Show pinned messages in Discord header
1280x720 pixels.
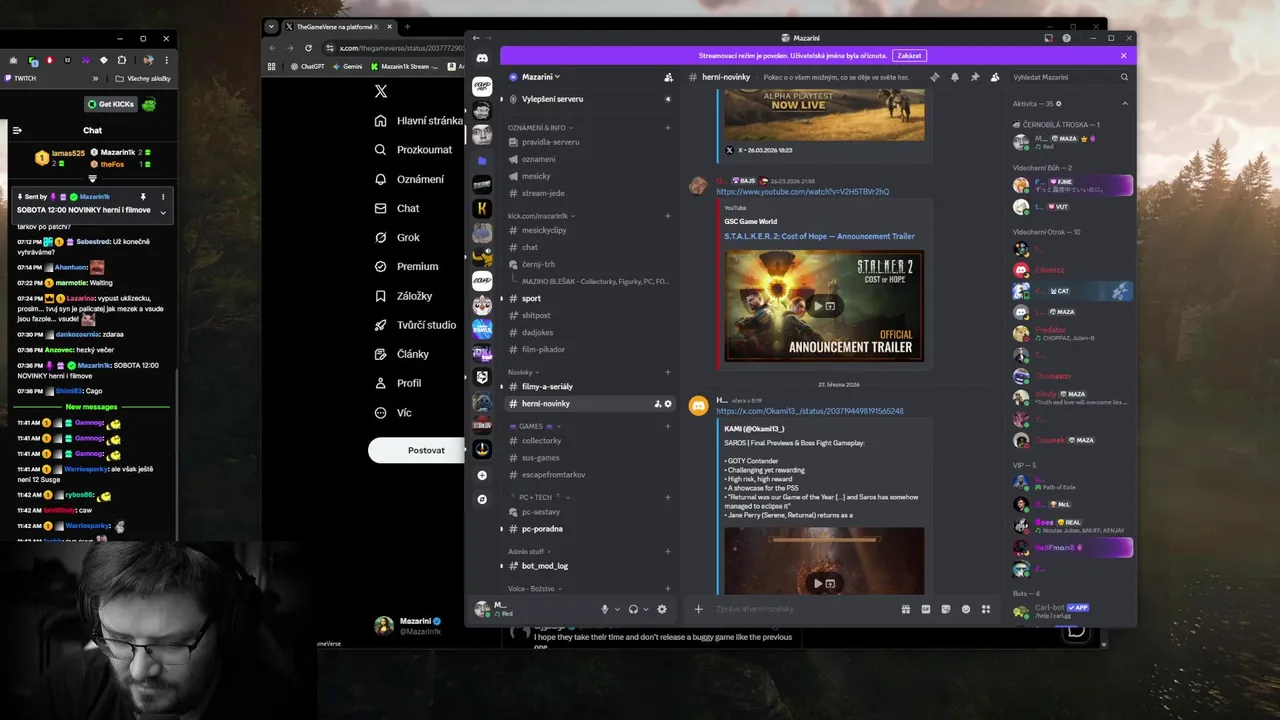pyautogui.click(x=975, y=77)
